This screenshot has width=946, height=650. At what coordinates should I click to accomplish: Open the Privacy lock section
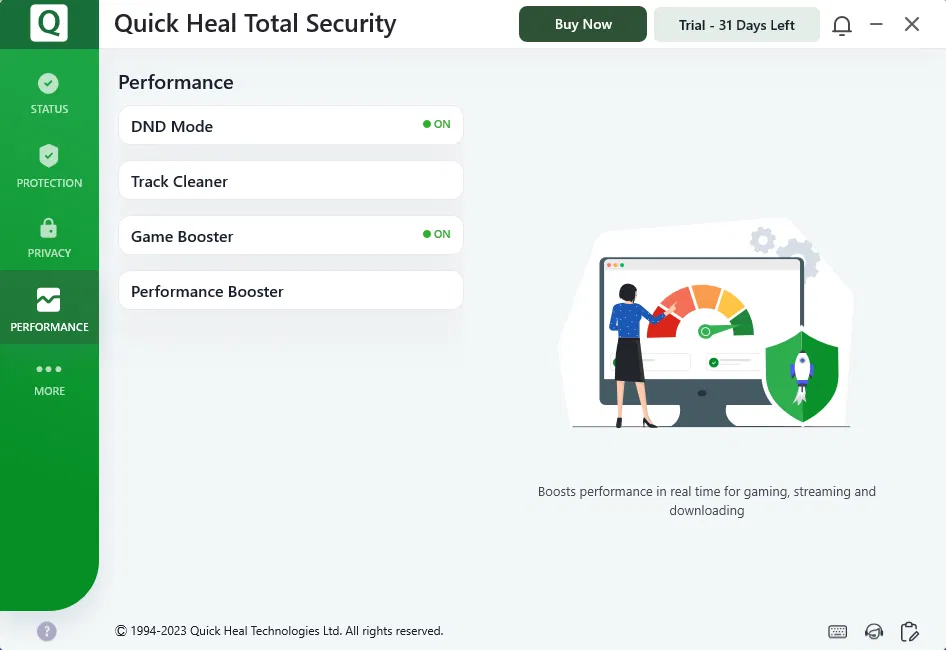(x=49, y=237)
